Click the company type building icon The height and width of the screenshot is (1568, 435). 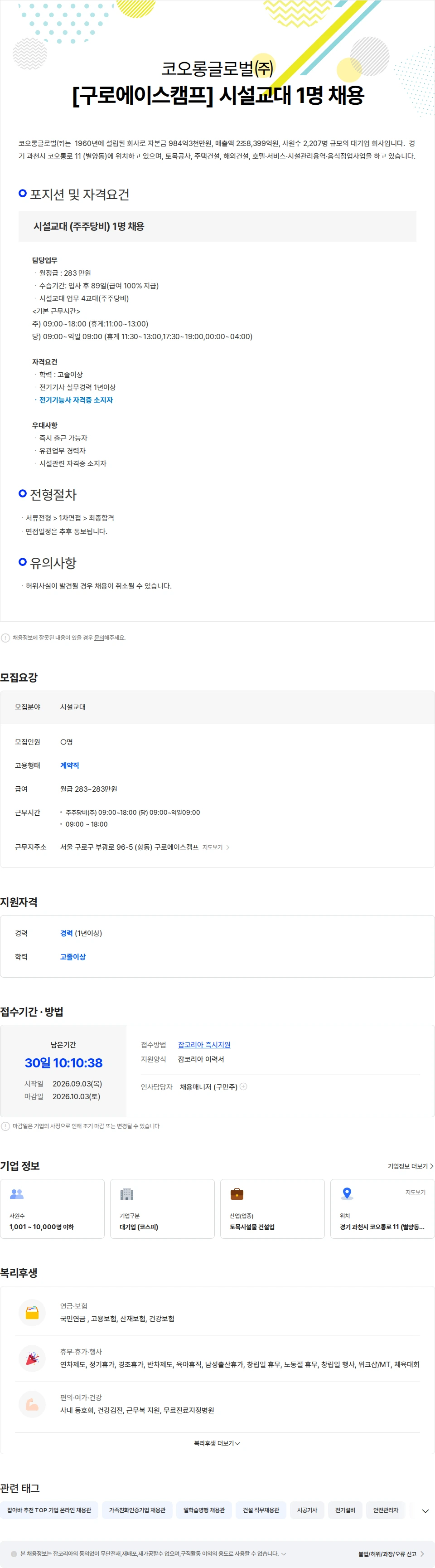126,1193
